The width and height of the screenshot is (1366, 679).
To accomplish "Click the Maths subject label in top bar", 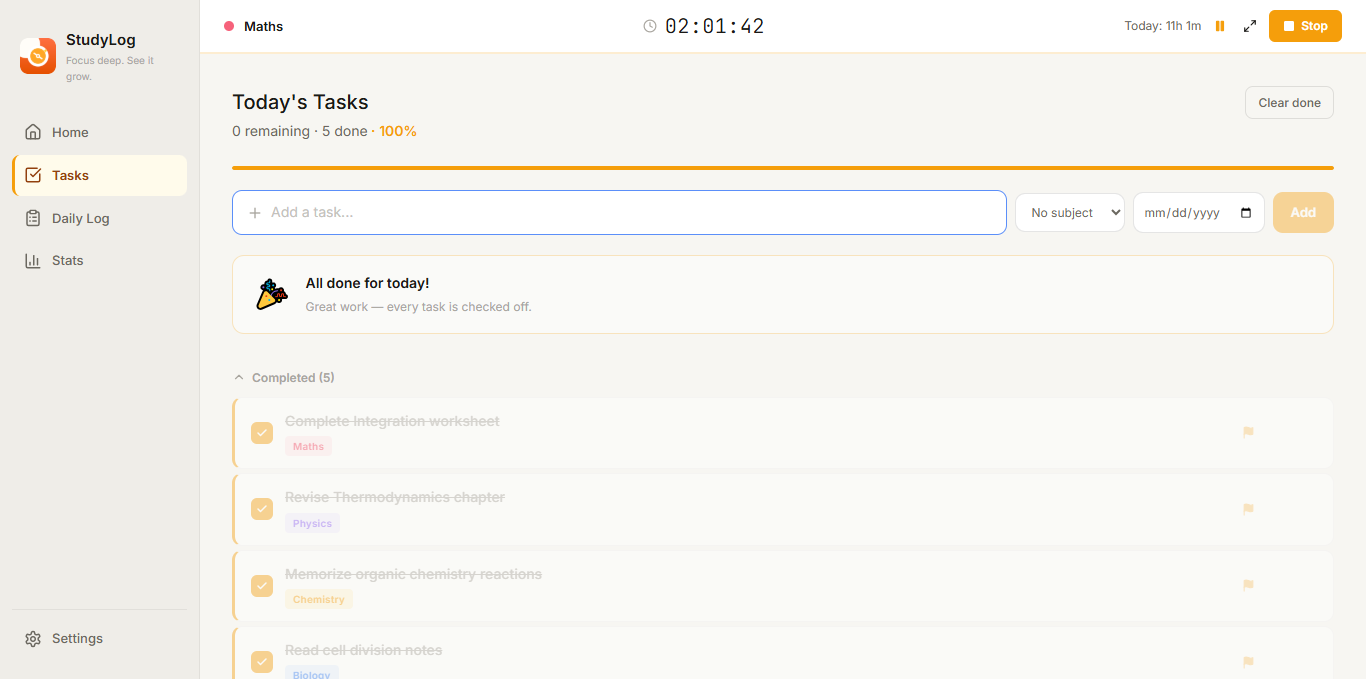I will (x=264, y=26).
